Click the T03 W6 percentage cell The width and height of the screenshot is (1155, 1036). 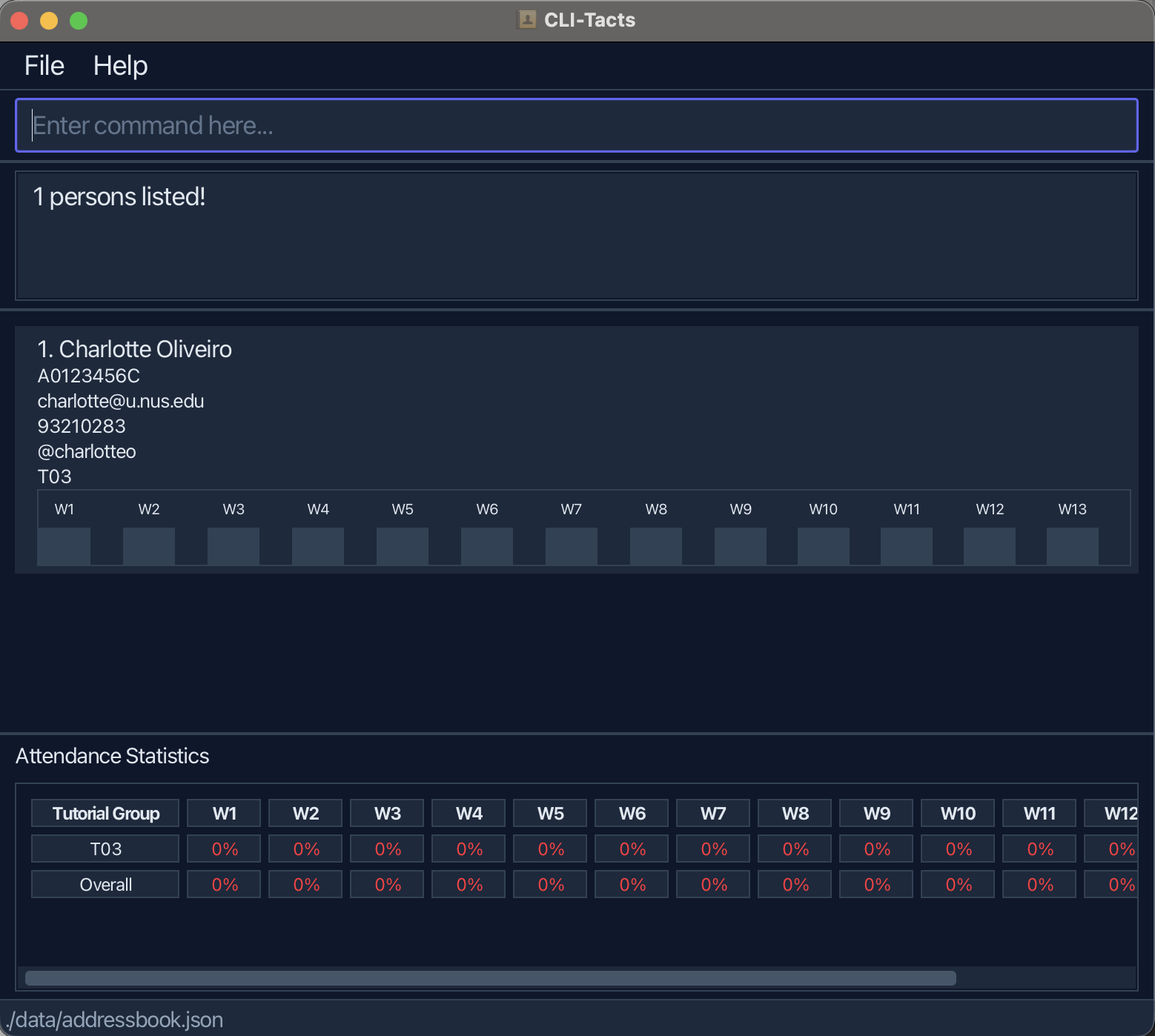632,849
